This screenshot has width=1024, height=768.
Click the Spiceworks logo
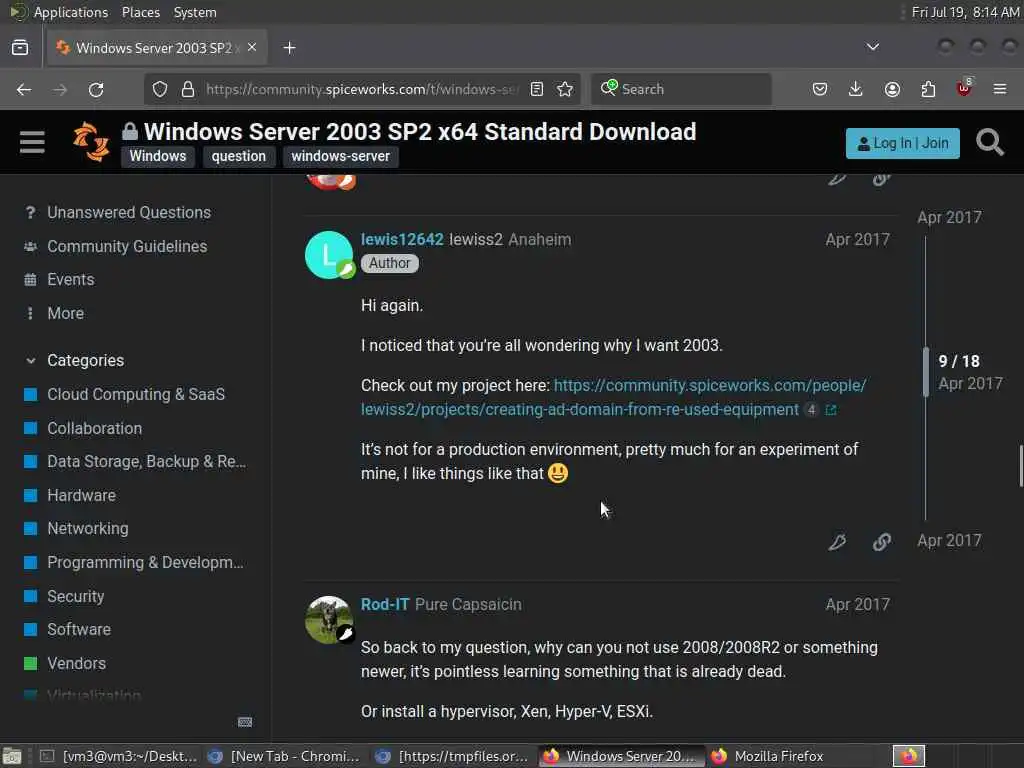pos(91,142)
